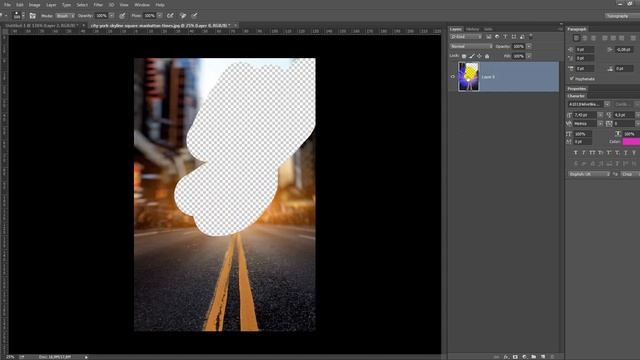
Task: Click the Opacity value field in options bar
Action: [101, 16]
